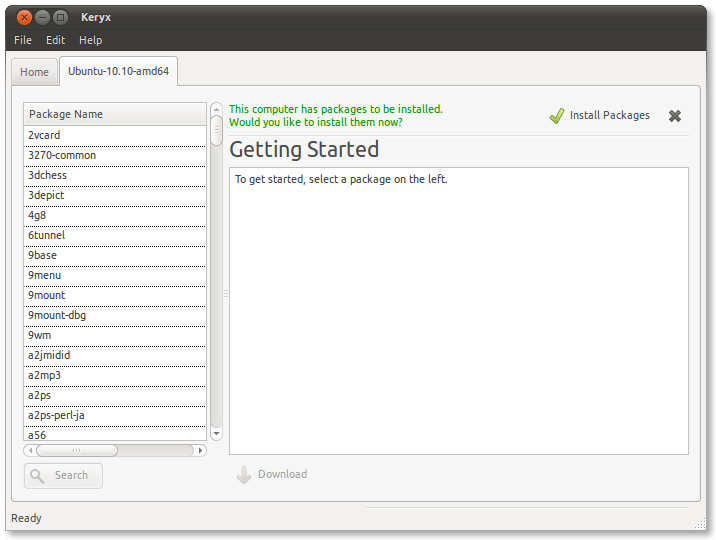Image resolution: width=716 pixels, height=540 pixels.
Task: Select the 3dchess package
Action: point(115,176)
